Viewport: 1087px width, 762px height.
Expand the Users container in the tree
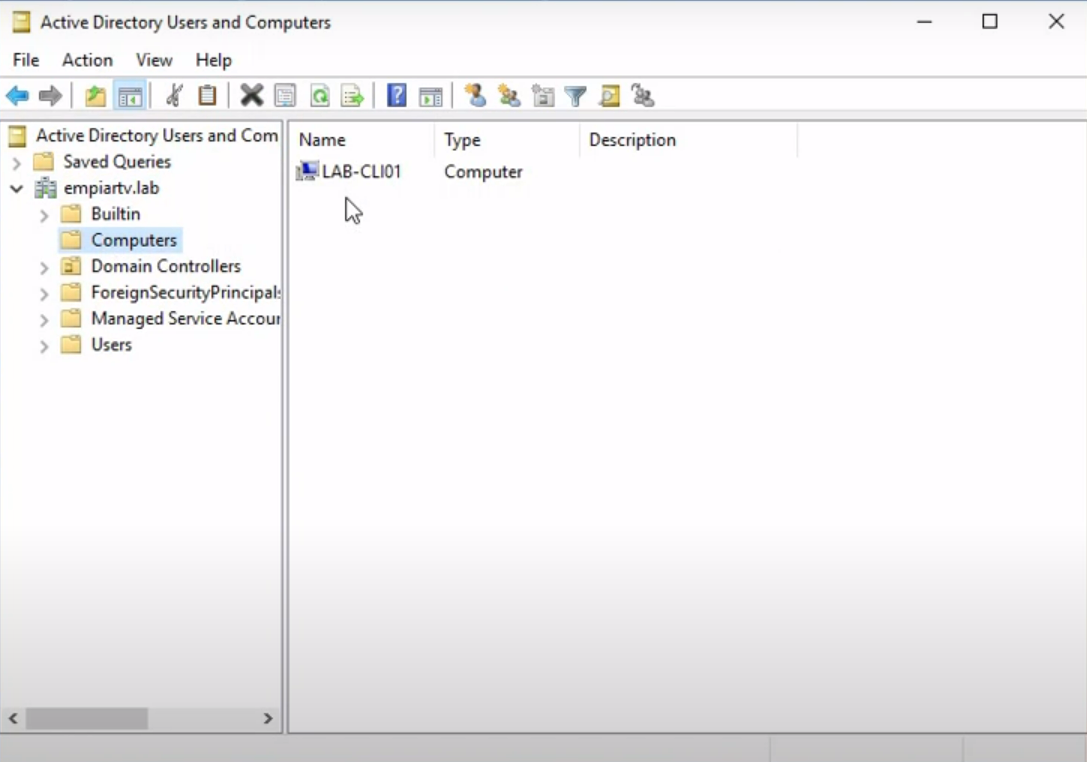(43, 344)
